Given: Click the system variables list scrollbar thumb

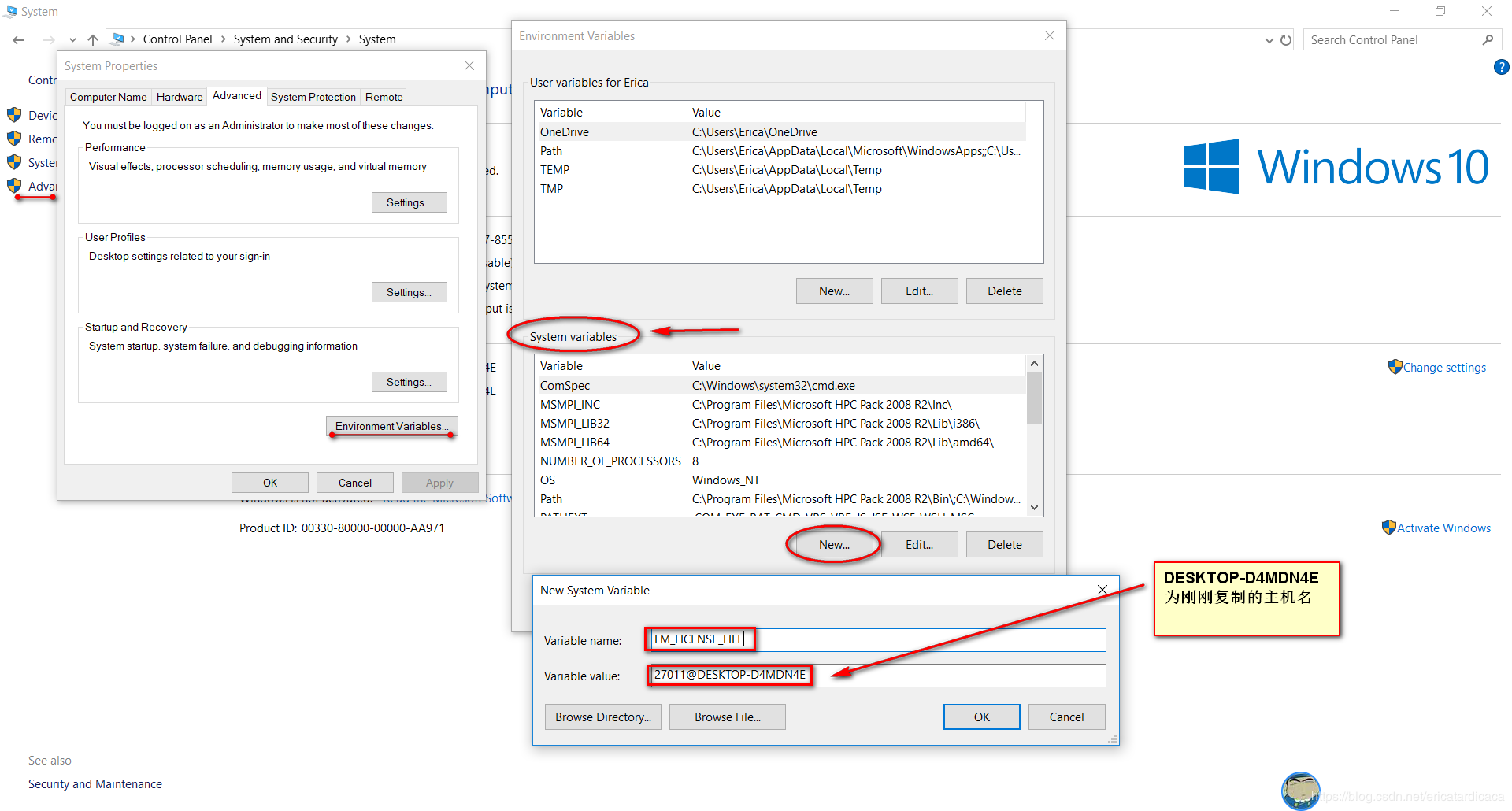Looking at the screenshot, I should [x=1035, y=398].
